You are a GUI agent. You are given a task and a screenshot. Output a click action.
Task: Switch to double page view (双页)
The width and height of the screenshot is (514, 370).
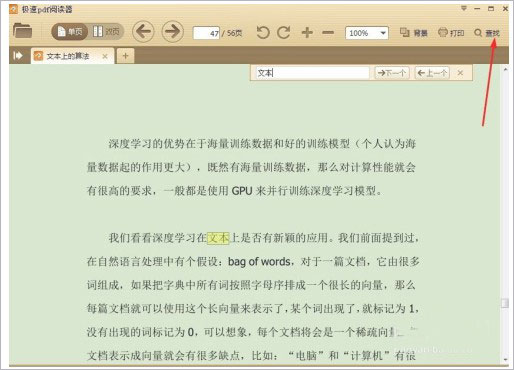point(106,32)
